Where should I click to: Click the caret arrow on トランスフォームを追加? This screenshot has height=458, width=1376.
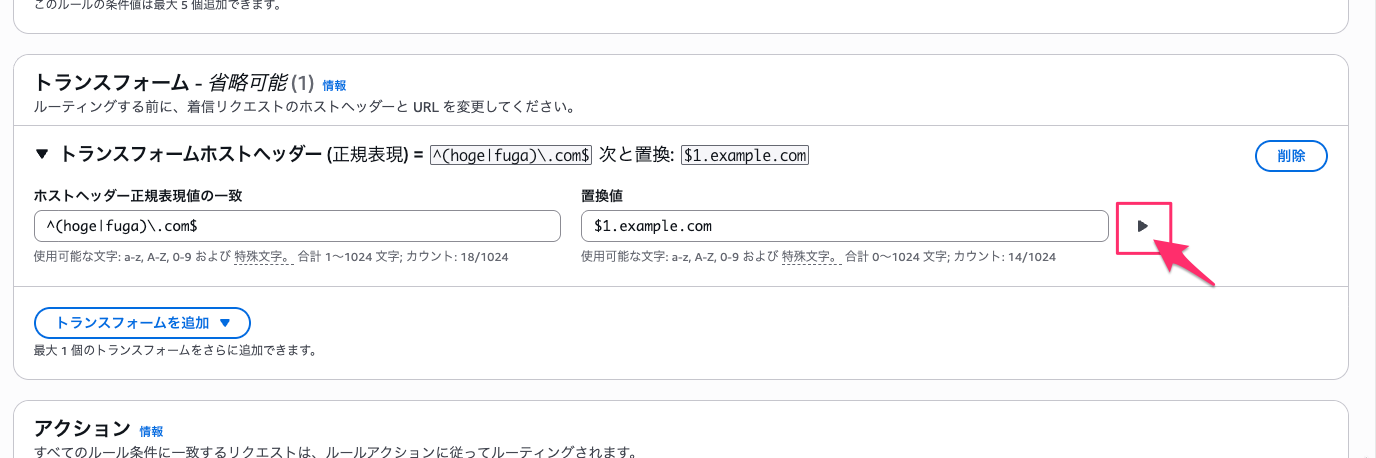tap(225, 323)
